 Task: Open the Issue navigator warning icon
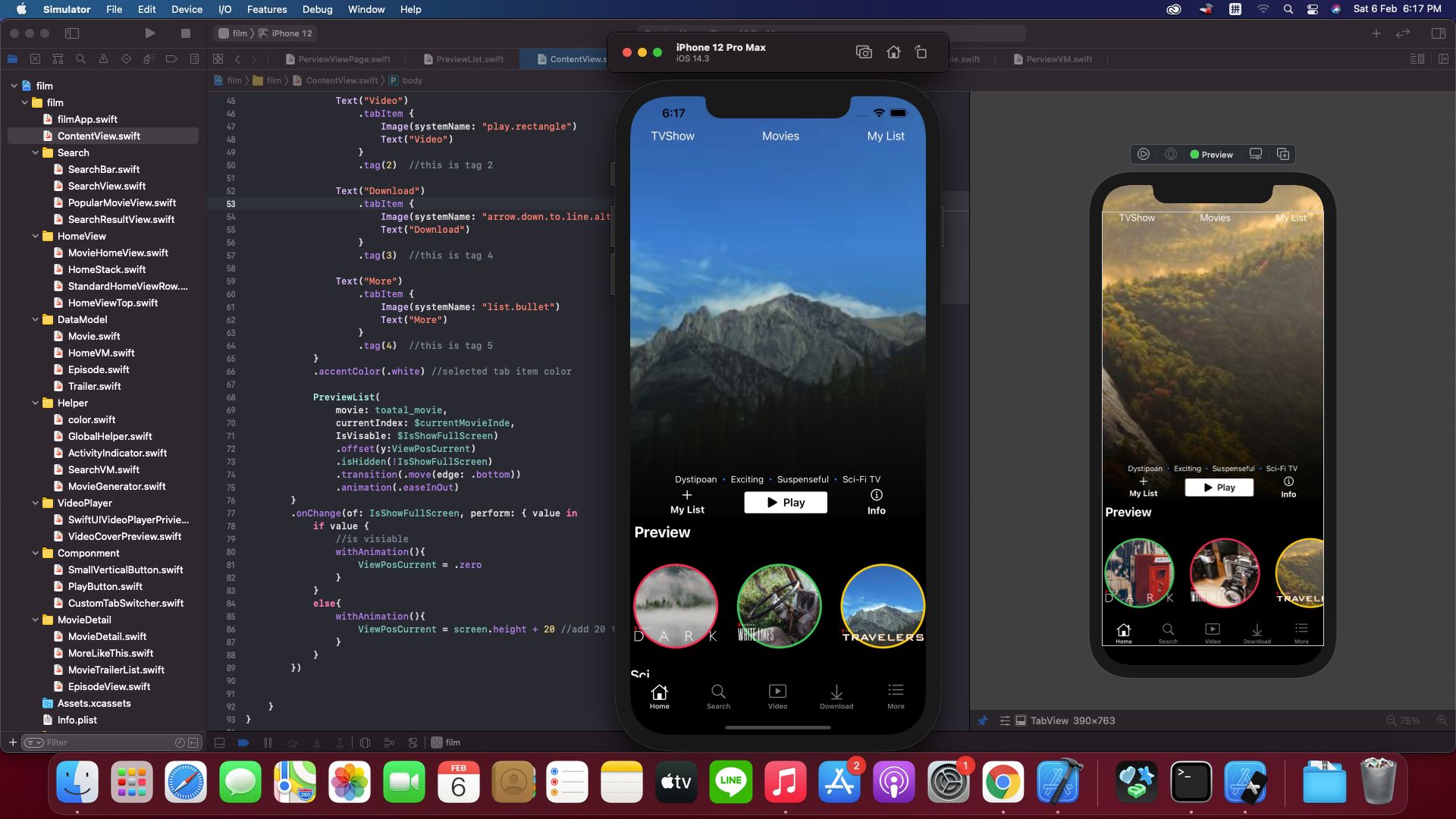pos(103,58)
